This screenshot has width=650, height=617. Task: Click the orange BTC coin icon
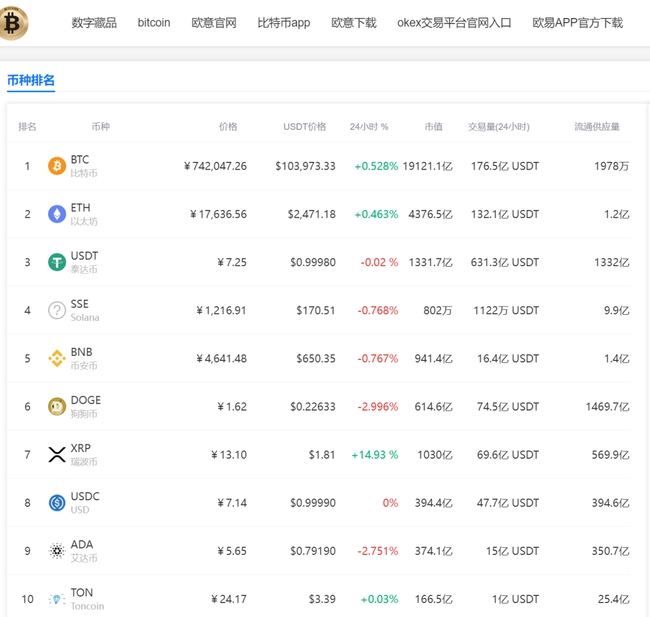(57, 166)
